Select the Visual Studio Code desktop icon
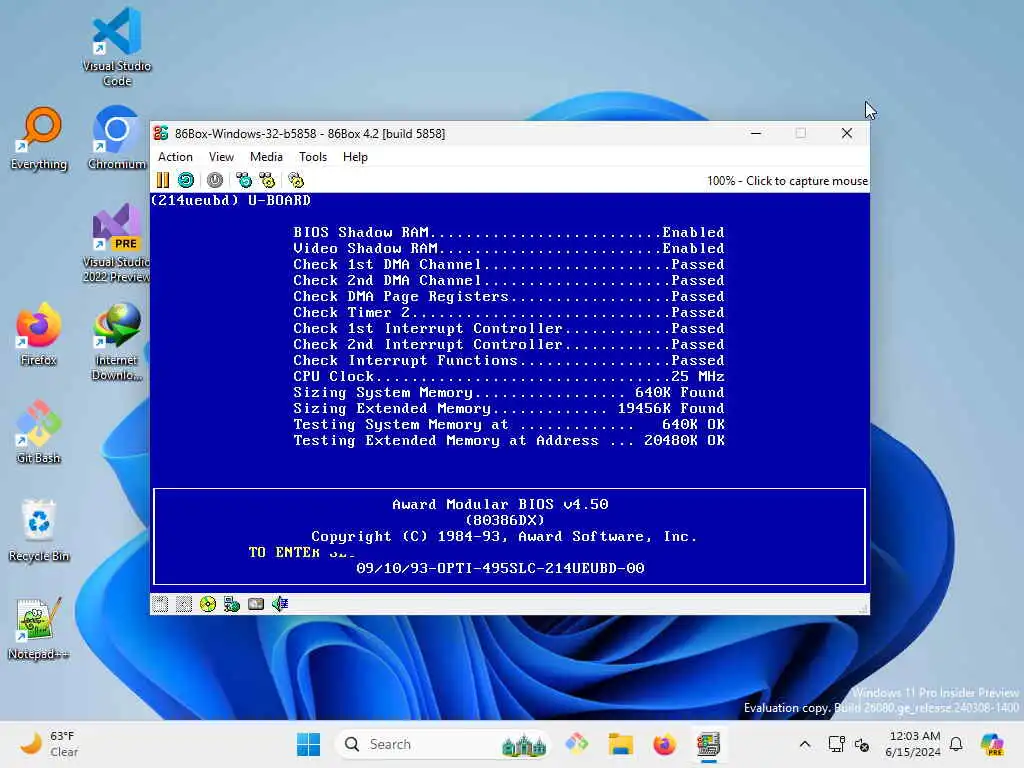1024x768 pixels. click(117, 47)
